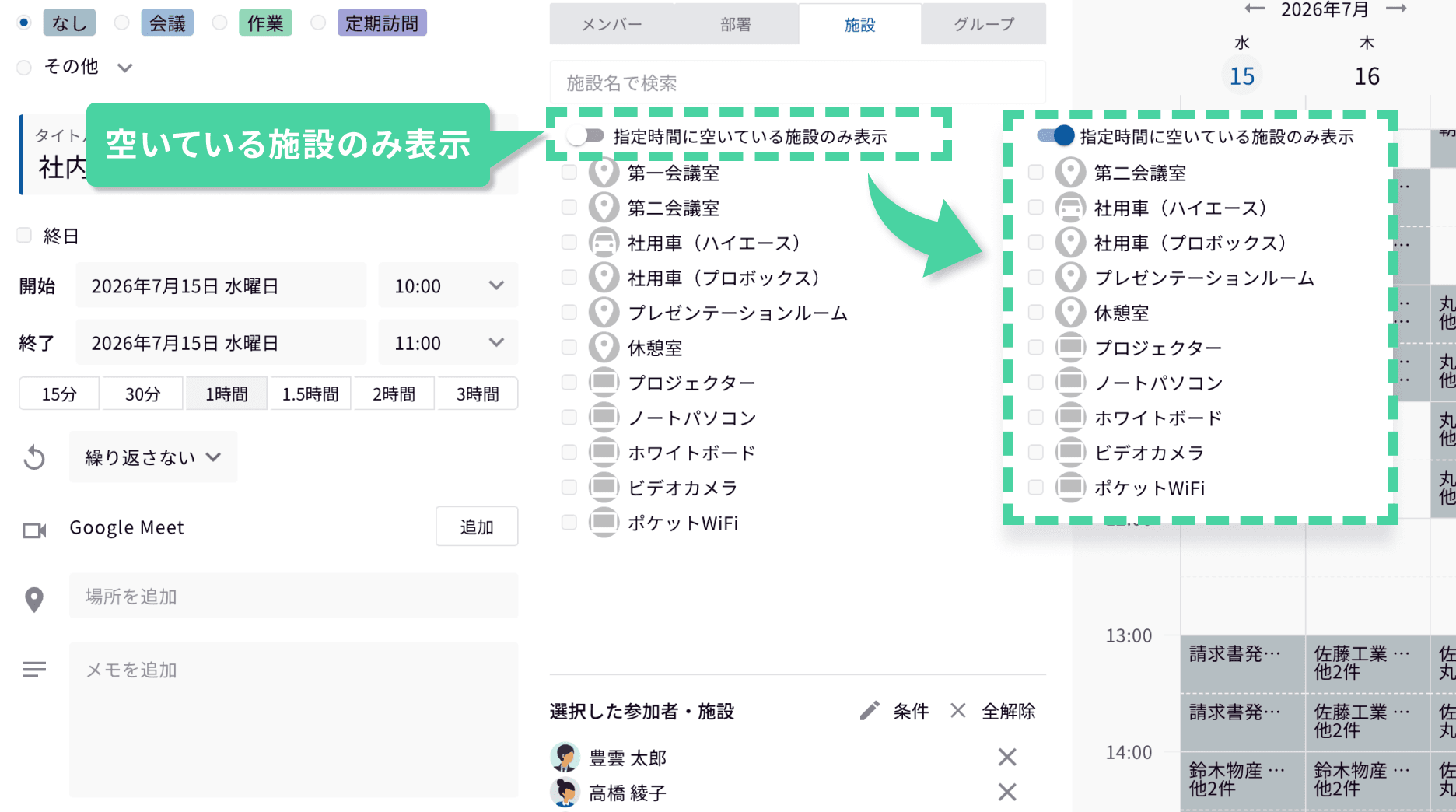The height and width of the screenshot is (812, 1456).
Task: Click the memo lines icon
Action: click(x=34, y=669)
